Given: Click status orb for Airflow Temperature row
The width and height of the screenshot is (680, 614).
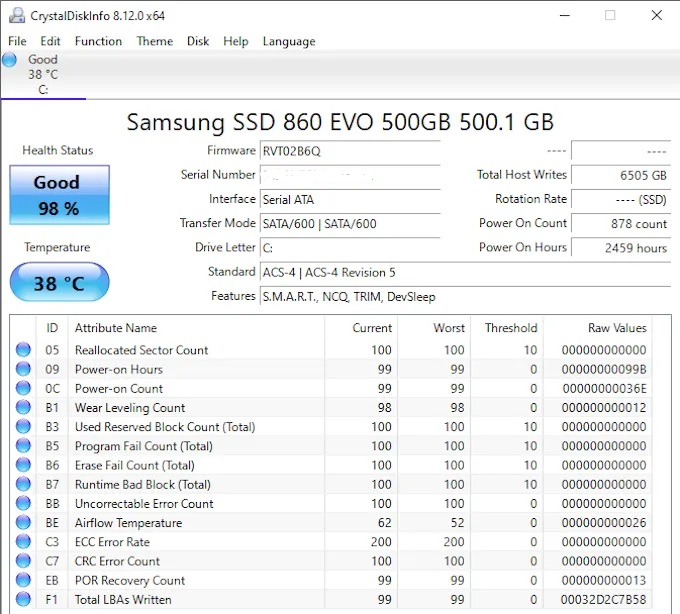Looking at the screenshot, I should pos(23,523).
